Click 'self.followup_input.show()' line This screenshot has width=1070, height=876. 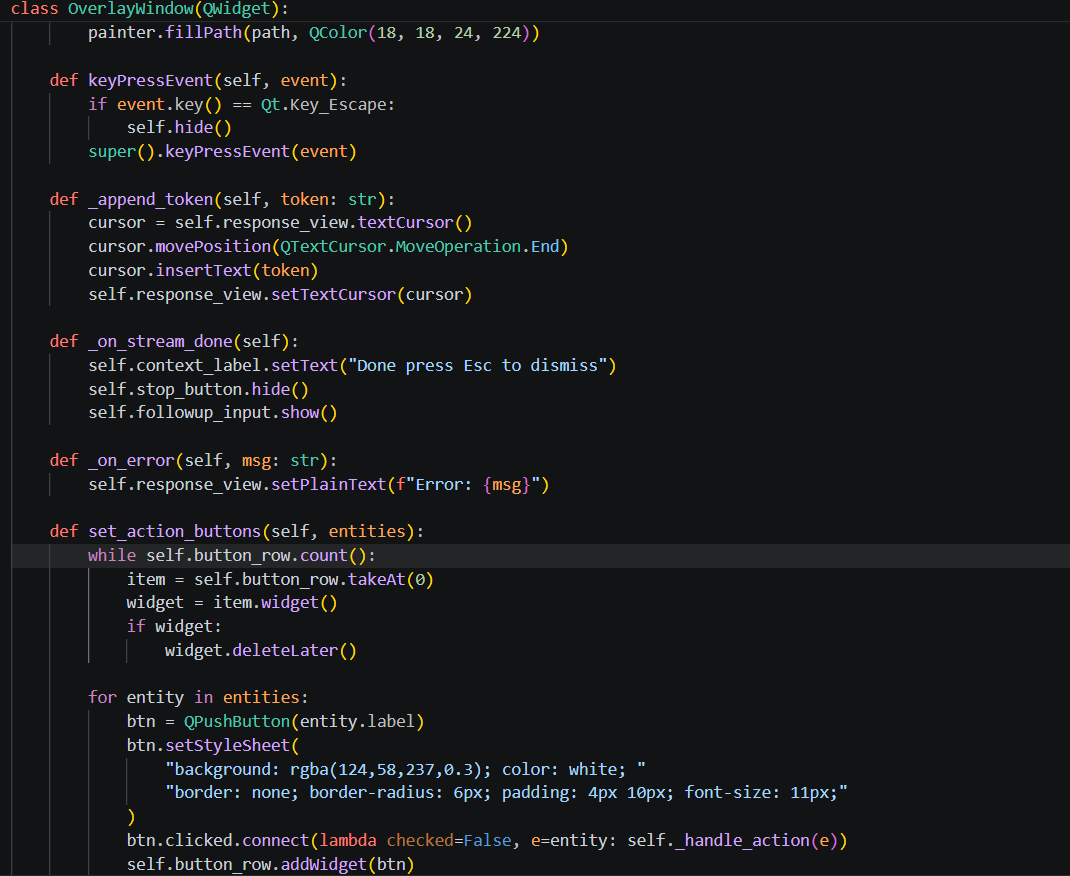tap(212, 413)
